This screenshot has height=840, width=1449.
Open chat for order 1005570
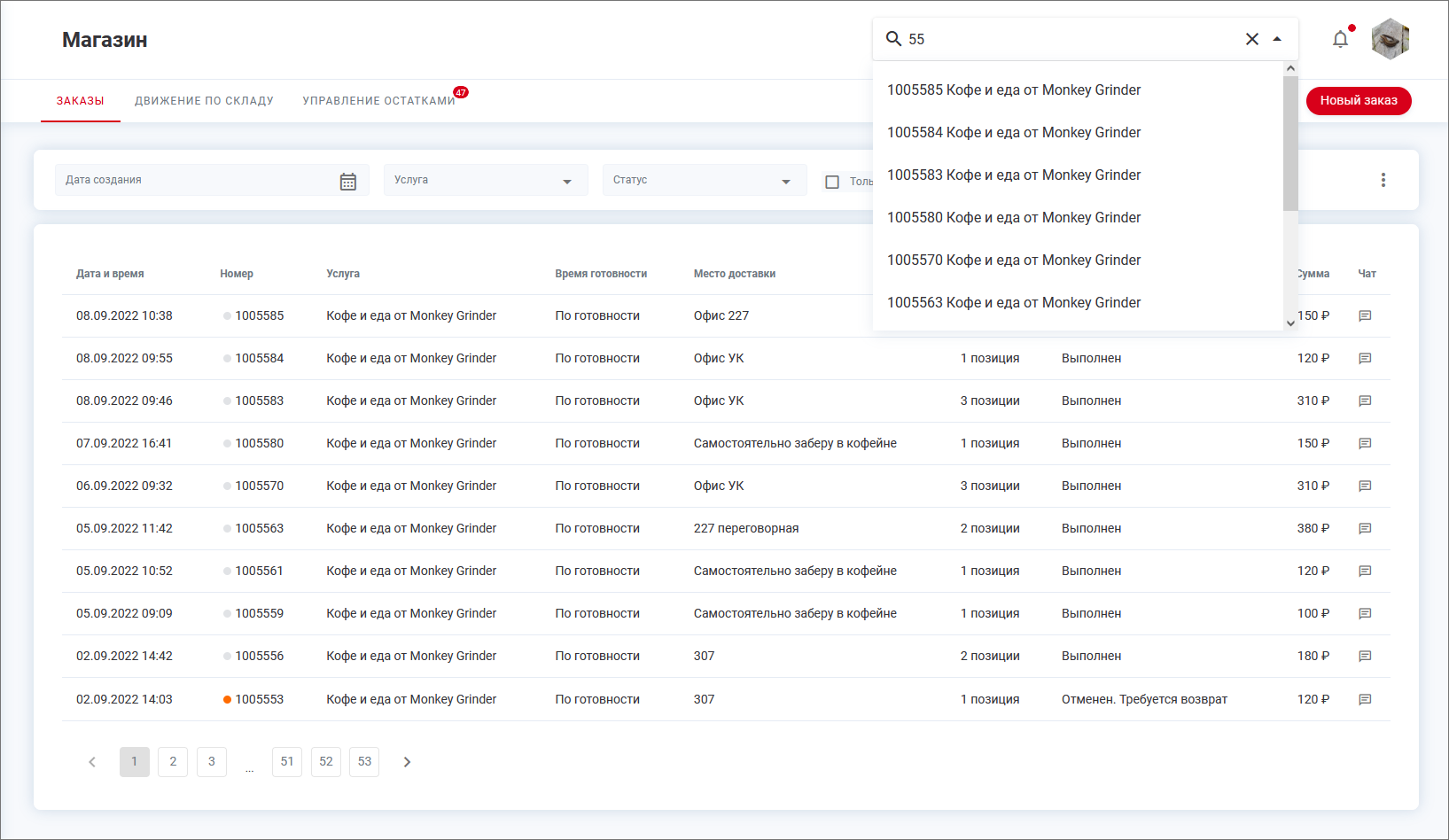(x=1365, y=486)
